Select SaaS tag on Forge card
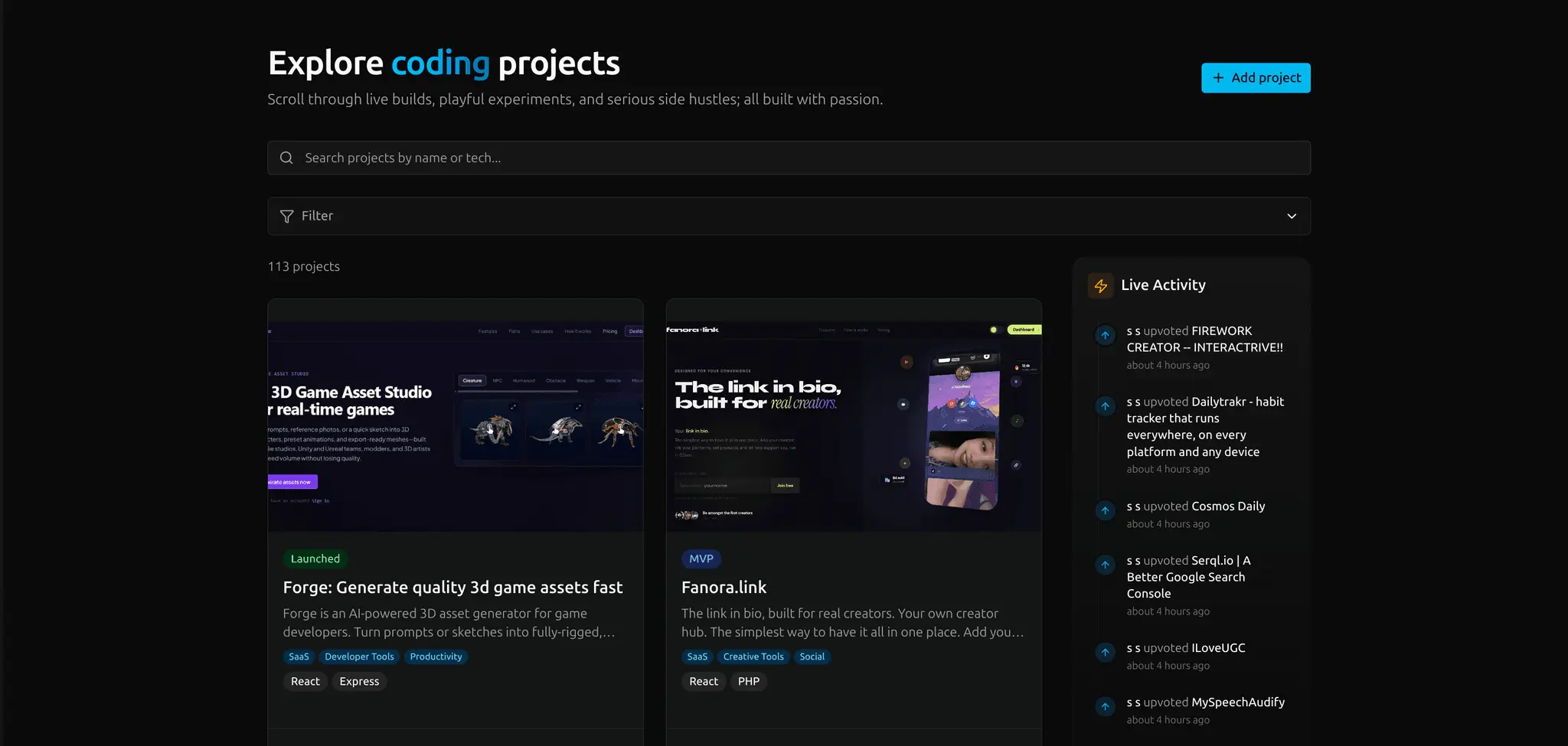The width and height of the screenshot is (1568, 746). (299, 656)
